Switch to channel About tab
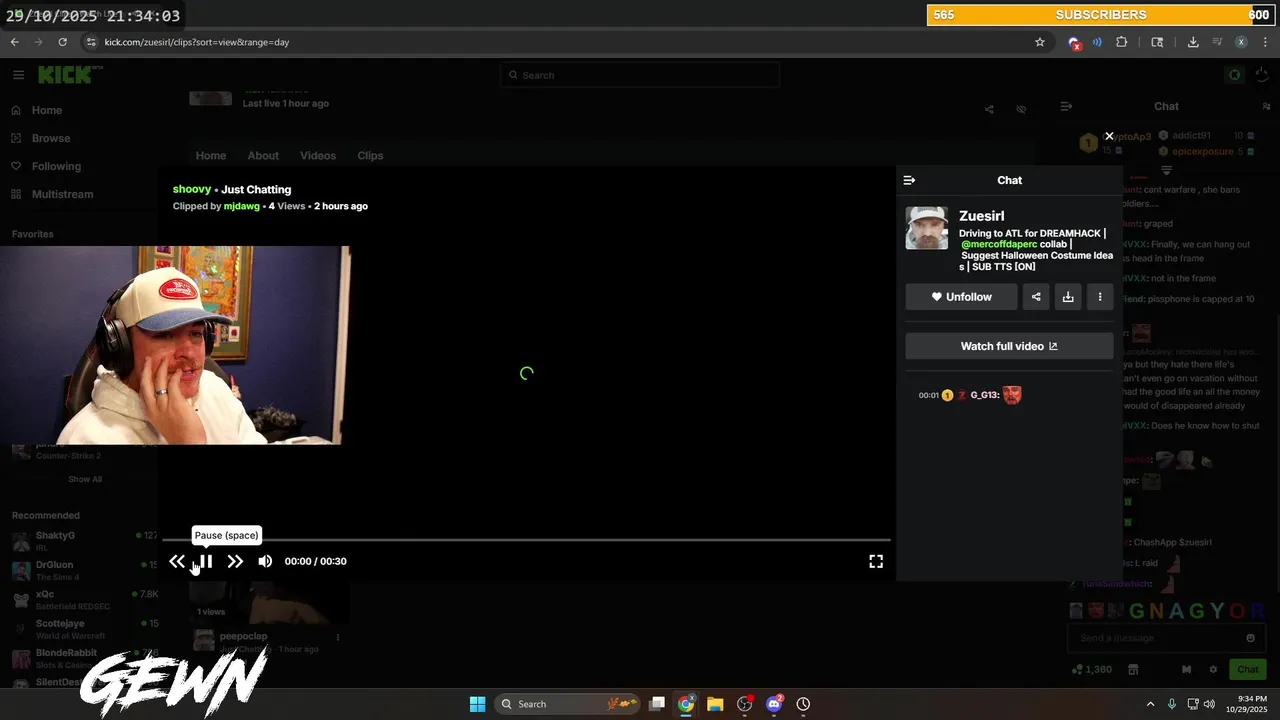The width and height of the screenshot is (1280, 720). click(x=263, y=156)
